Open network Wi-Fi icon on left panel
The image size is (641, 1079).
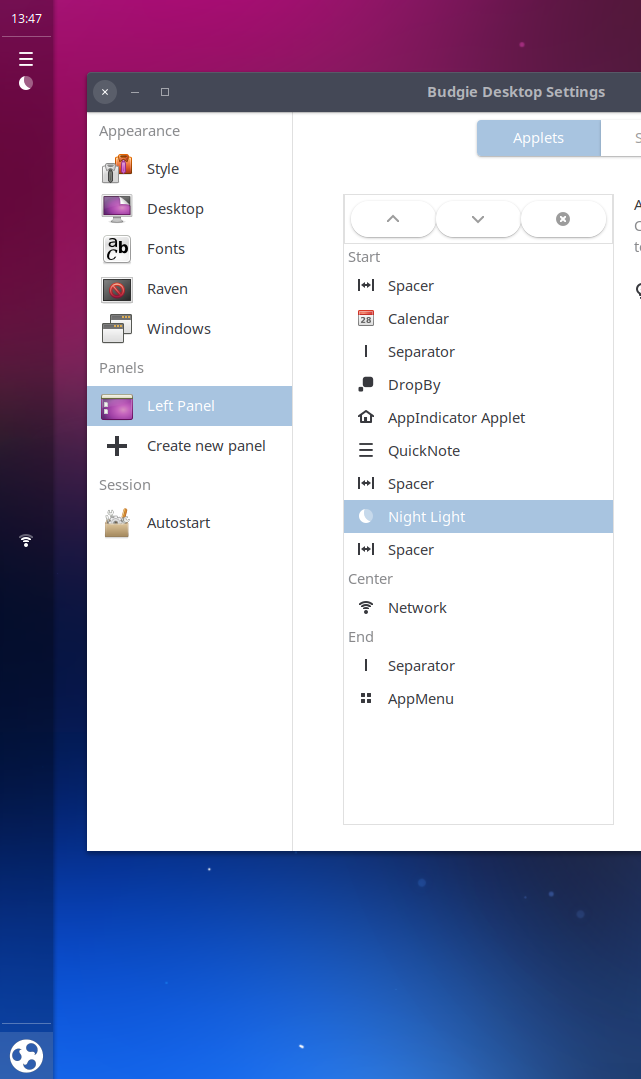[x=26, y=541]
